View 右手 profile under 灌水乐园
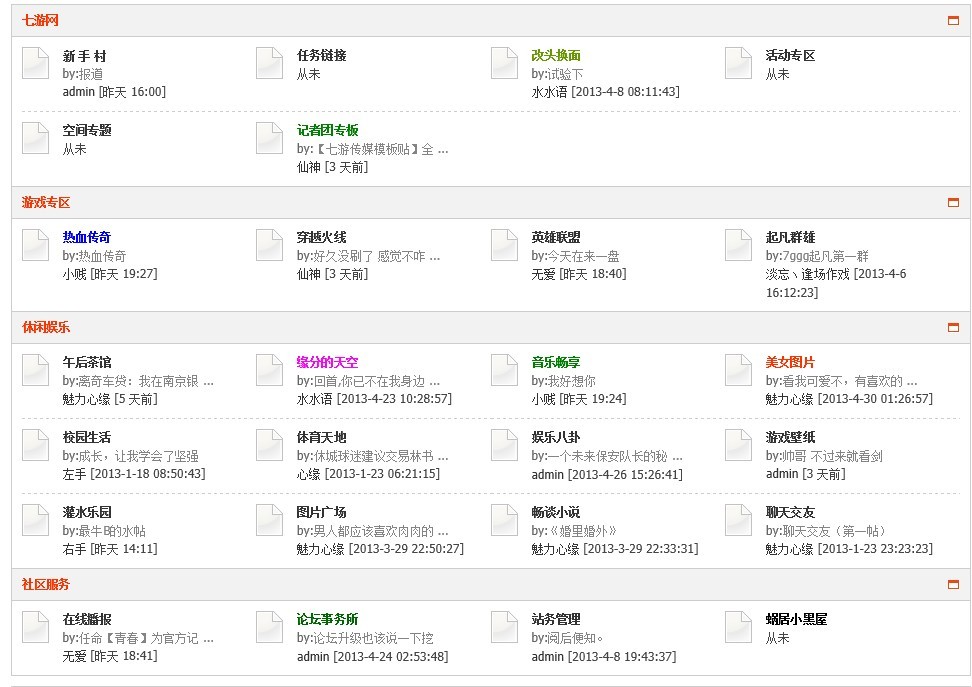 74,549
